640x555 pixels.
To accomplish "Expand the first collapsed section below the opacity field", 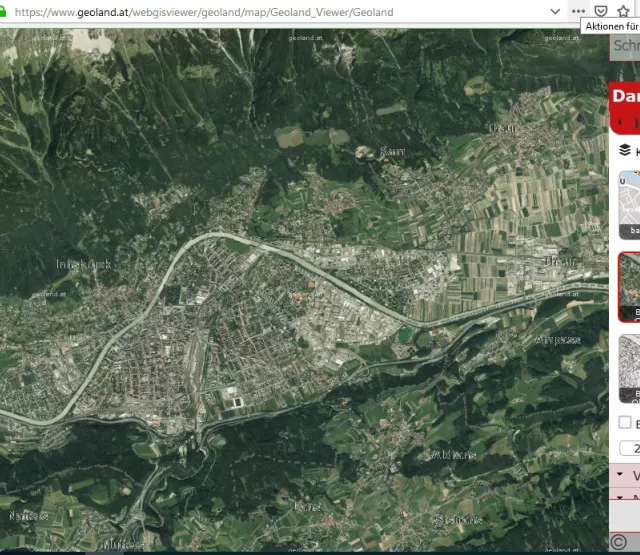I will pyautogui.click(x=621, y=474).
